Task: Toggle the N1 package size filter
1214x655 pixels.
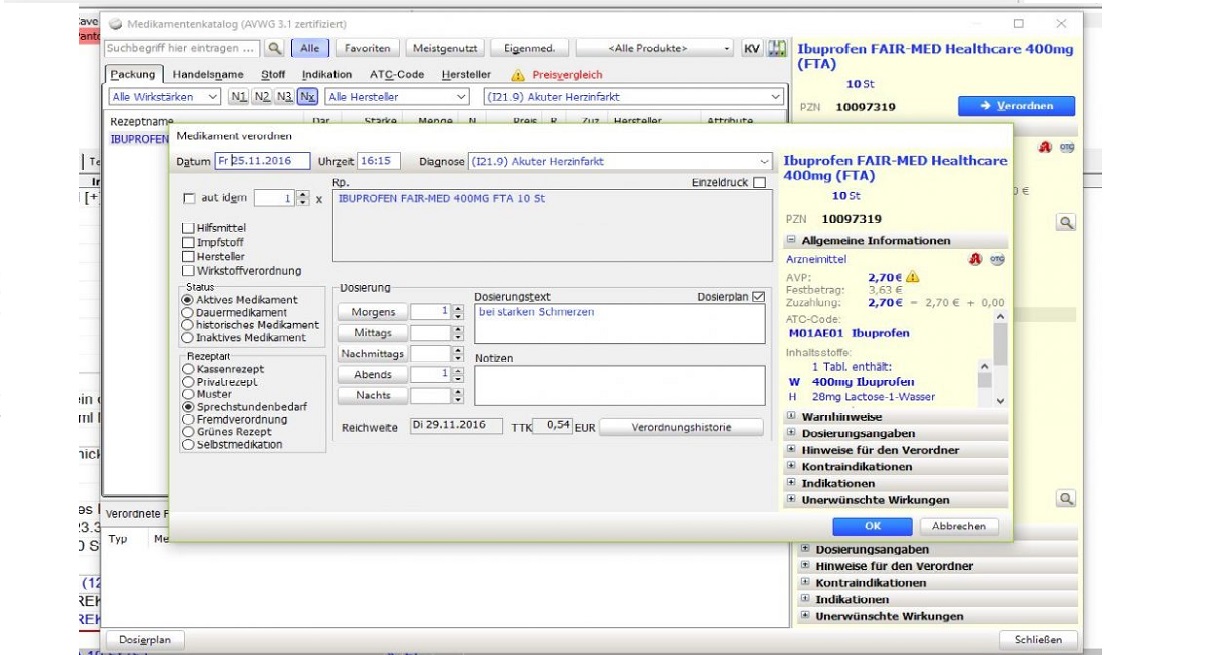Action: coord(238,97)
